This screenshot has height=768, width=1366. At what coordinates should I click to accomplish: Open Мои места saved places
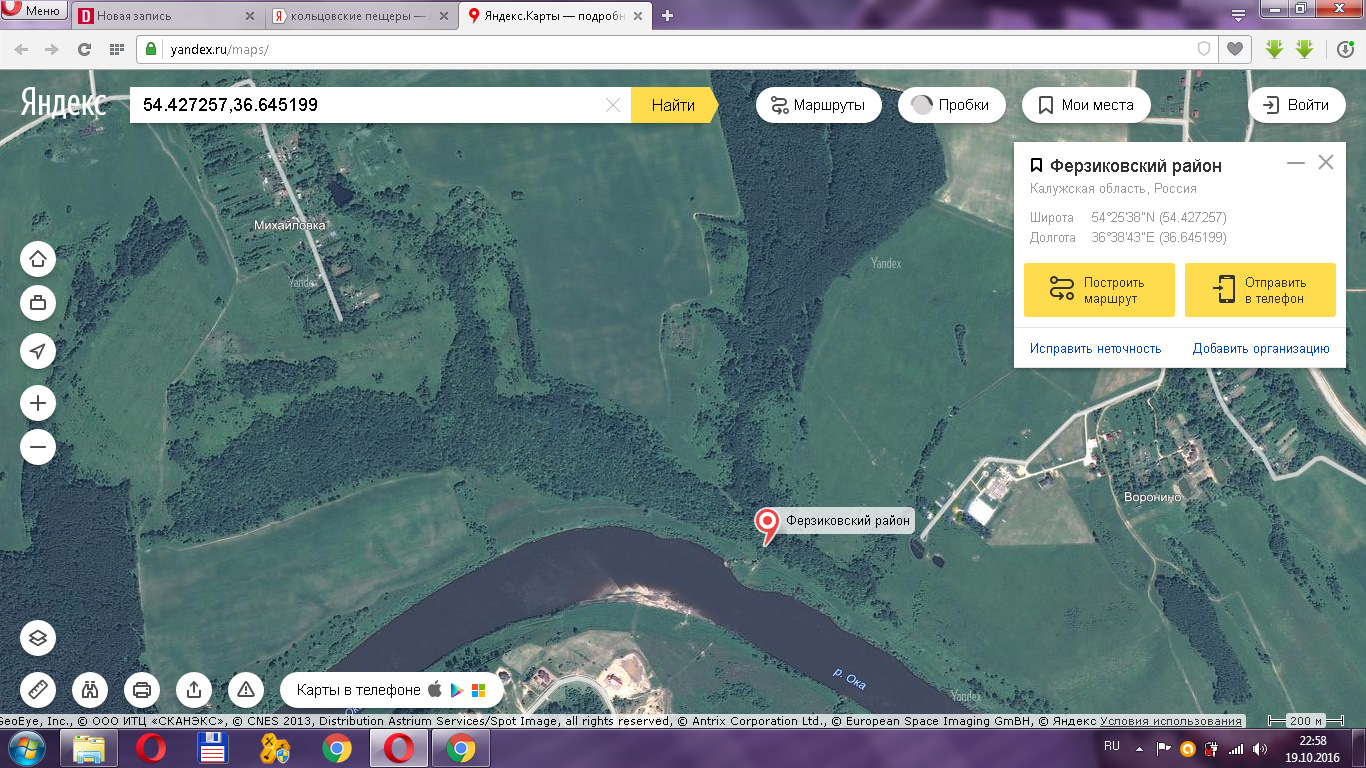pyautogui.click(x=1086, y=105)
